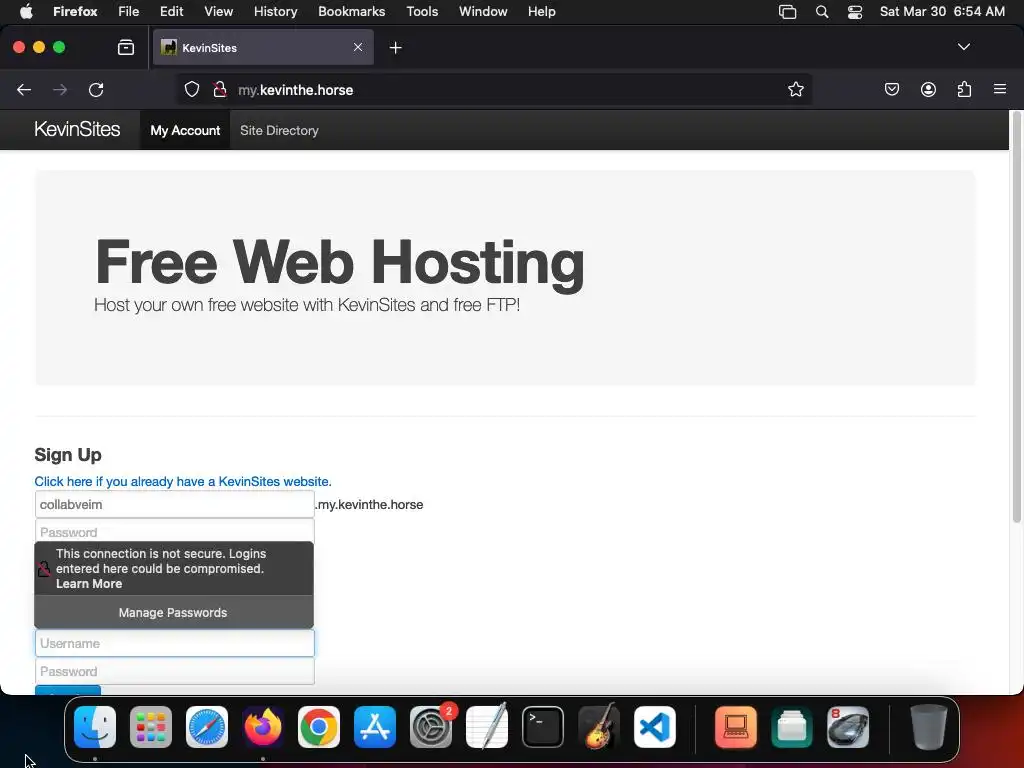Select Manage Passwords in the popup
The image size is (1024, 768).
pyautogui.click(x=173, y=613)
